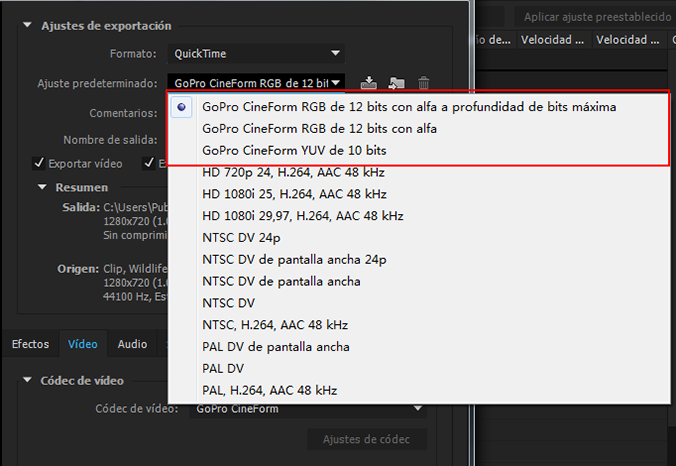The height and width of the screenshot is (466, 676).
Task: Switch to the Audio tab
Action: tap(132, 344)
